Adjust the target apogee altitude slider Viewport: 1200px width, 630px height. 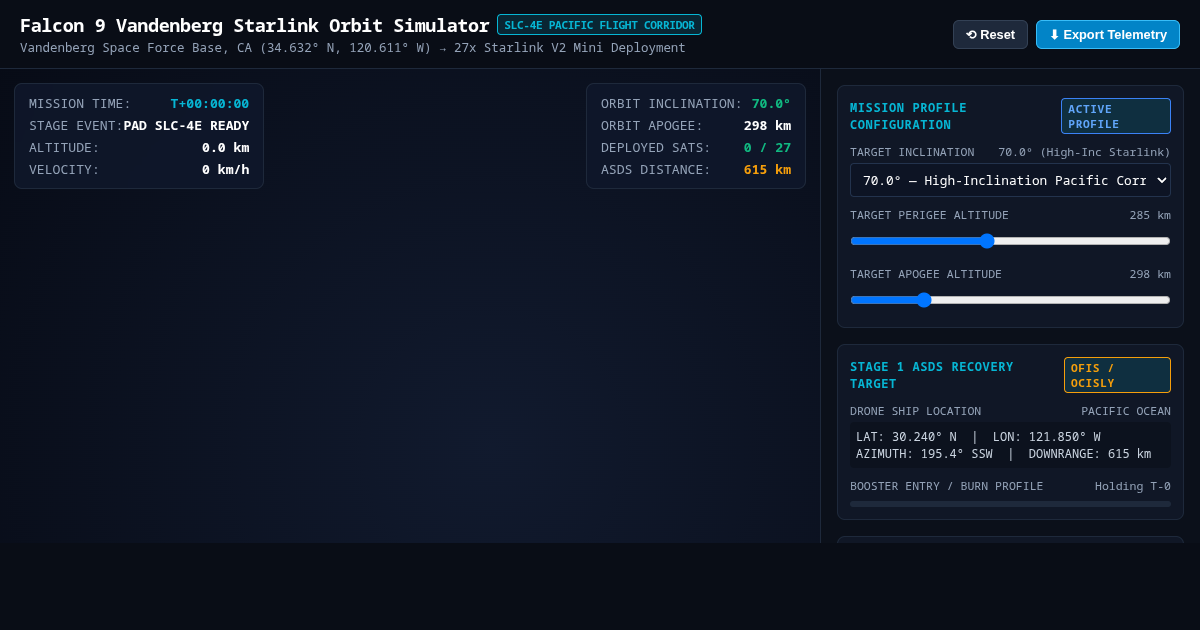pos(1010,299)
